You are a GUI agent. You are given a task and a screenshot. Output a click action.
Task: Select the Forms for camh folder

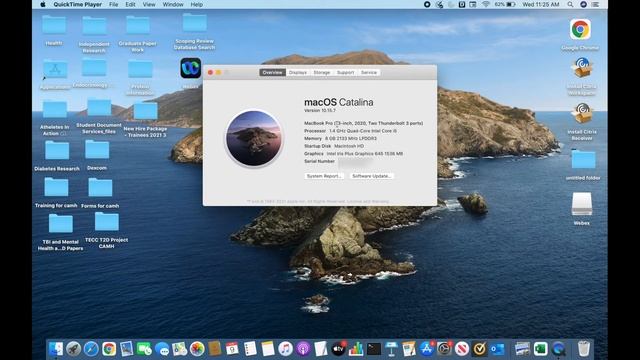(x=100, y=187)
